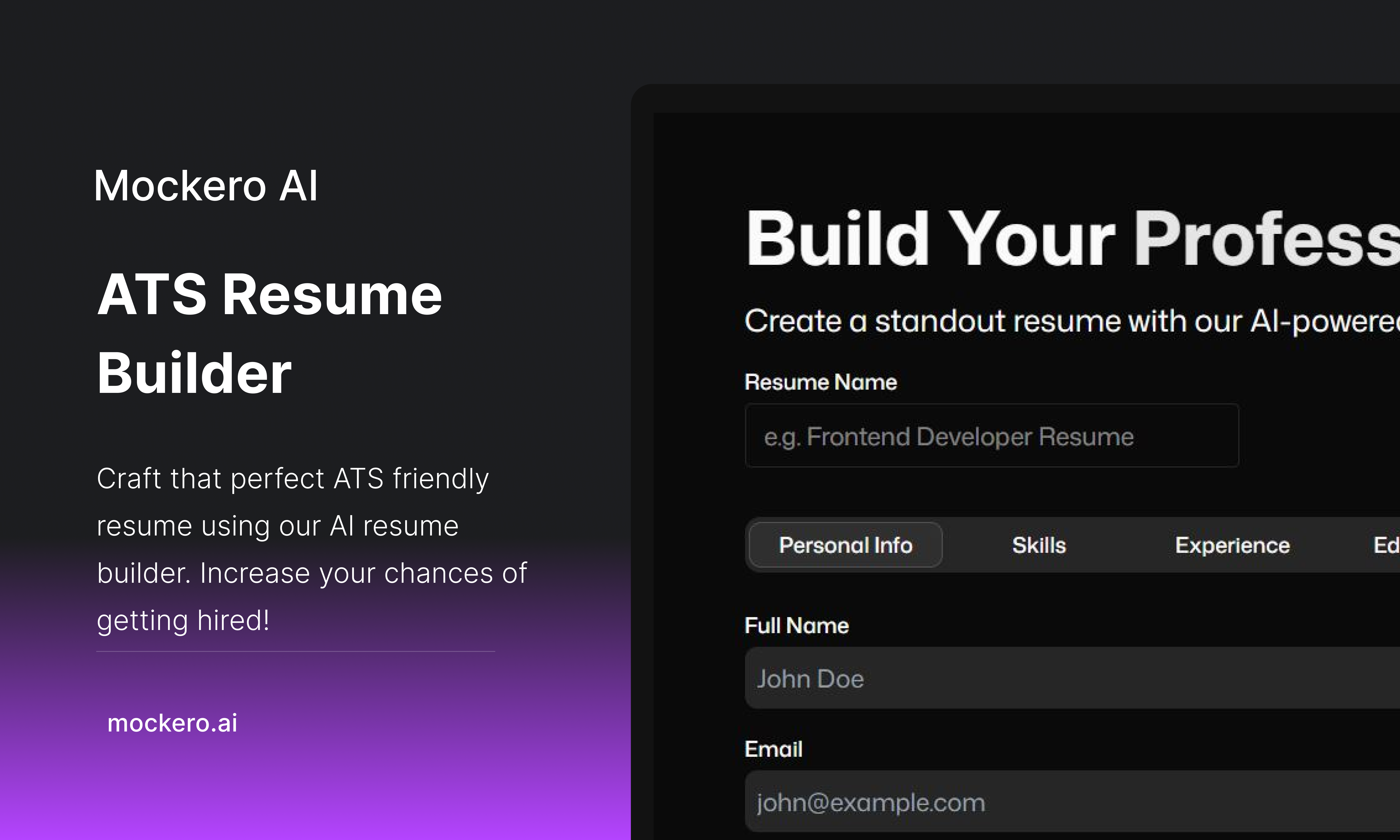Viewport: 1400px width, 840px height.
Task: Click the 'resume using our AI resume' line
Action: (277, 526)
